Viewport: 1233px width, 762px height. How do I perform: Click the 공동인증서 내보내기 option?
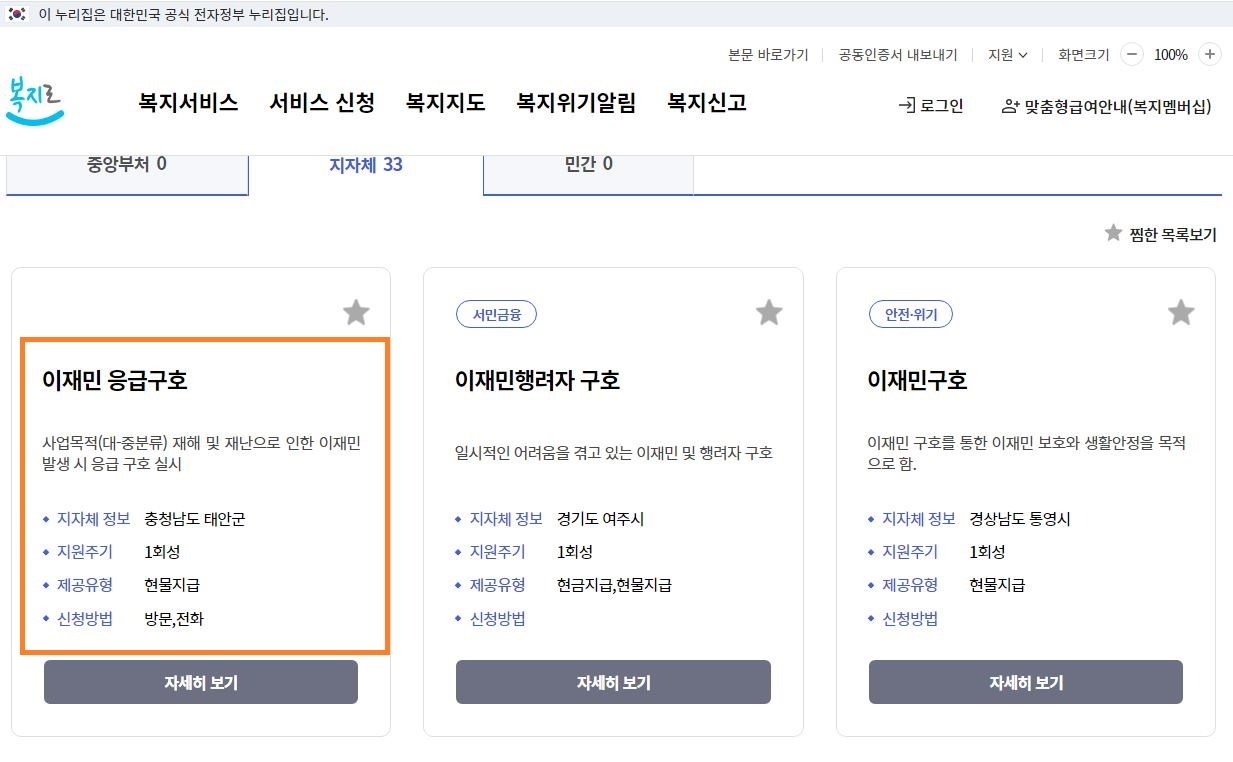[896, 55]
